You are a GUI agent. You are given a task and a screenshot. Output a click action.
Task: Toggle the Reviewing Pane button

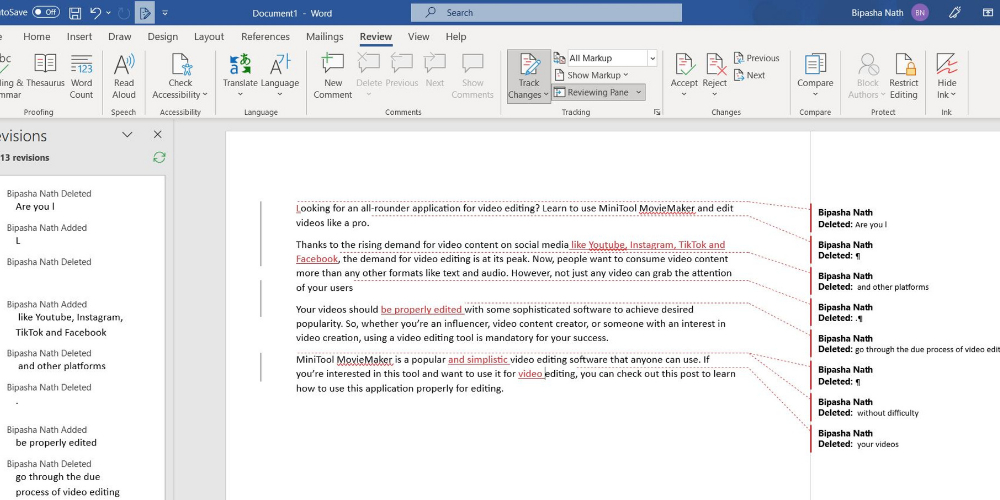click(x=591, y=92)
